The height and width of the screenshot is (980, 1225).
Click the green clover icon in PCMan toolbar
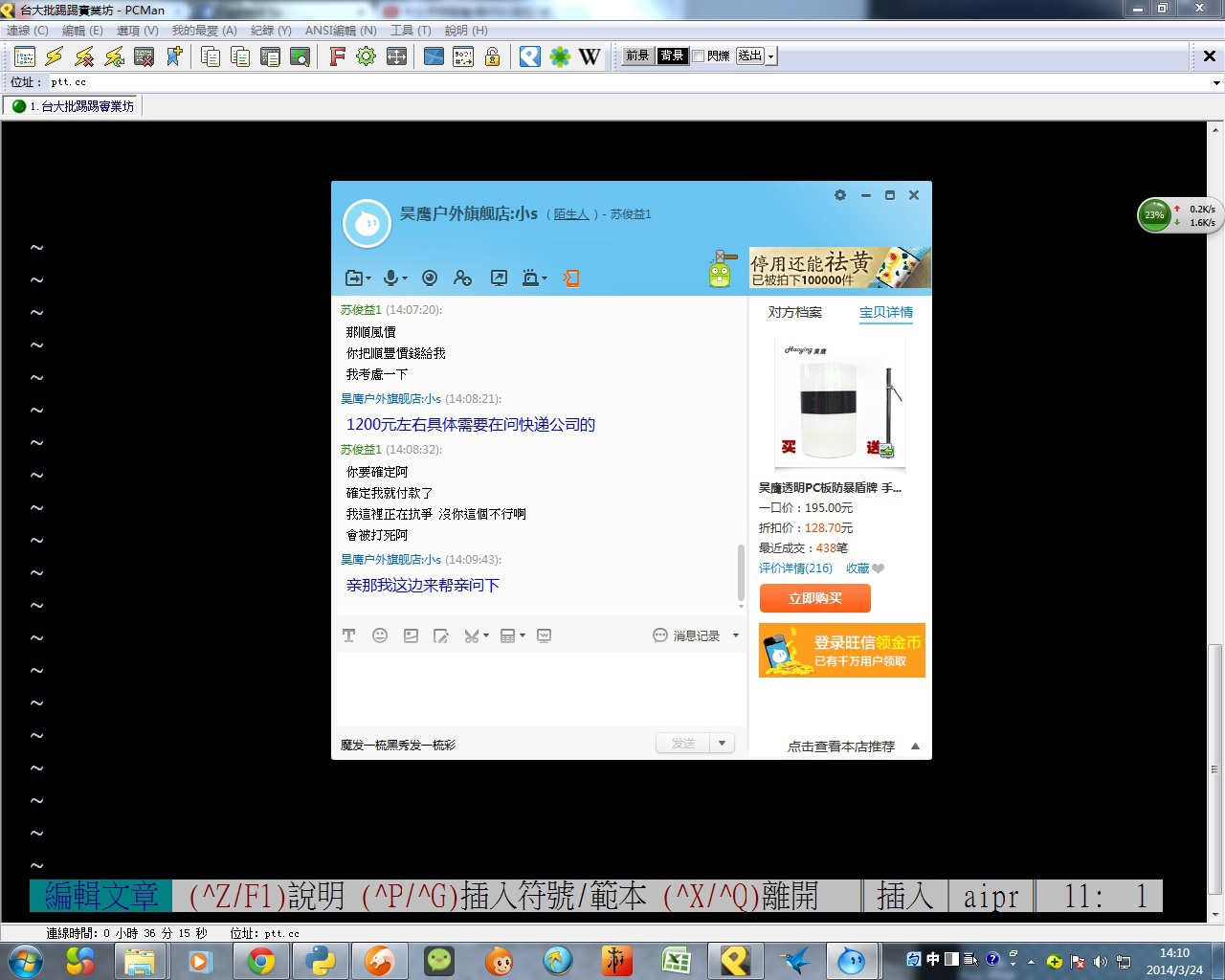click(560, 56)
